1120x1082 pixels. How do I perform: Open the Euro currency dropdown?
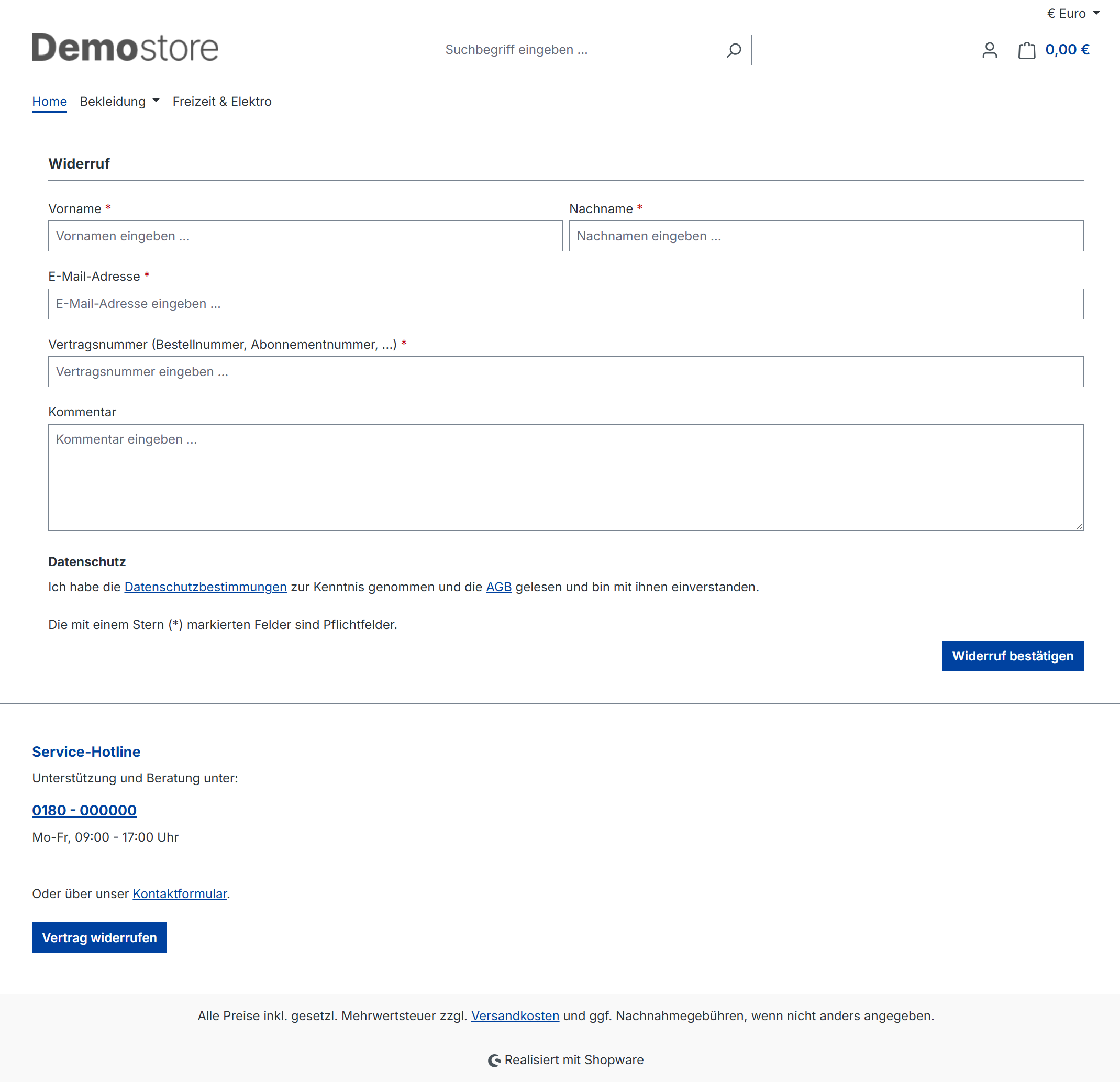pos(1073,13)
